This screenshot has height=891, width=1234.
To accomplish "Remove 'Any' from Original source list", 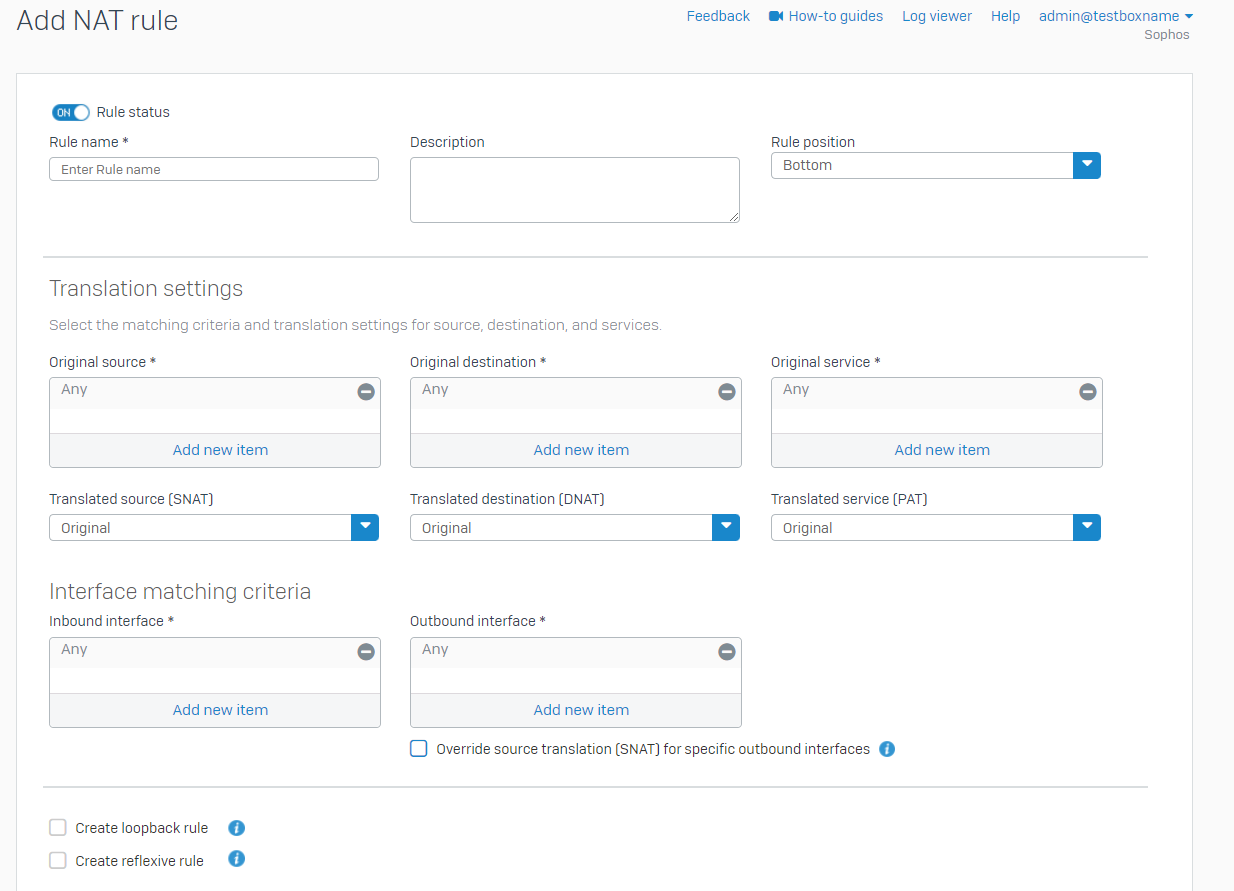I will point(366,392).
